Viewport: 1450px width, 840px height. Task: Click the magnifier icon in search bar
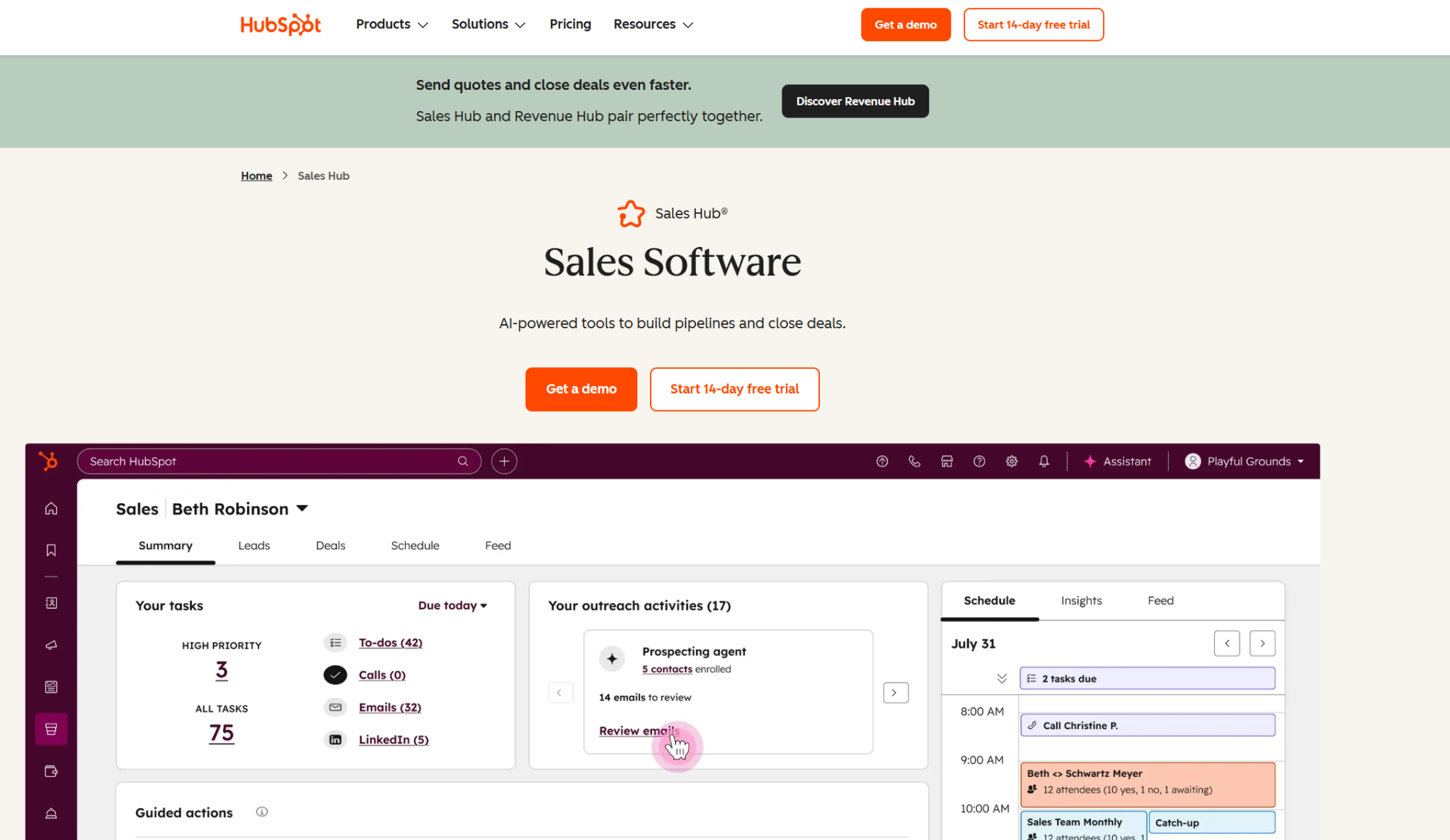point(463,461)
